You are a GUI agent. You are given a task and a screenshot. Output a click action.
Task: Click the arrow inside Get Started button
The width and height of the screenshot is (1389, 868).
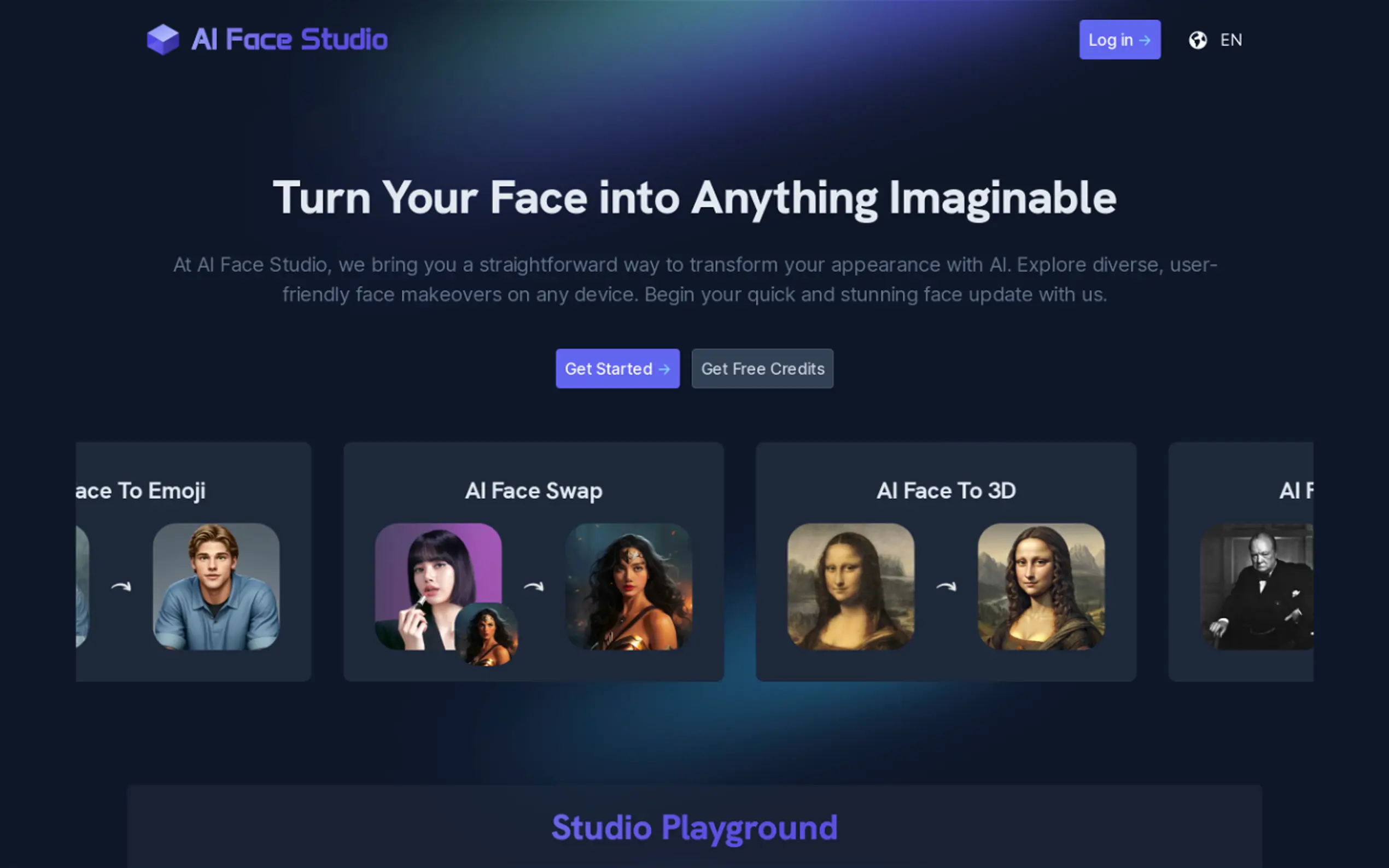click(664, 369)
